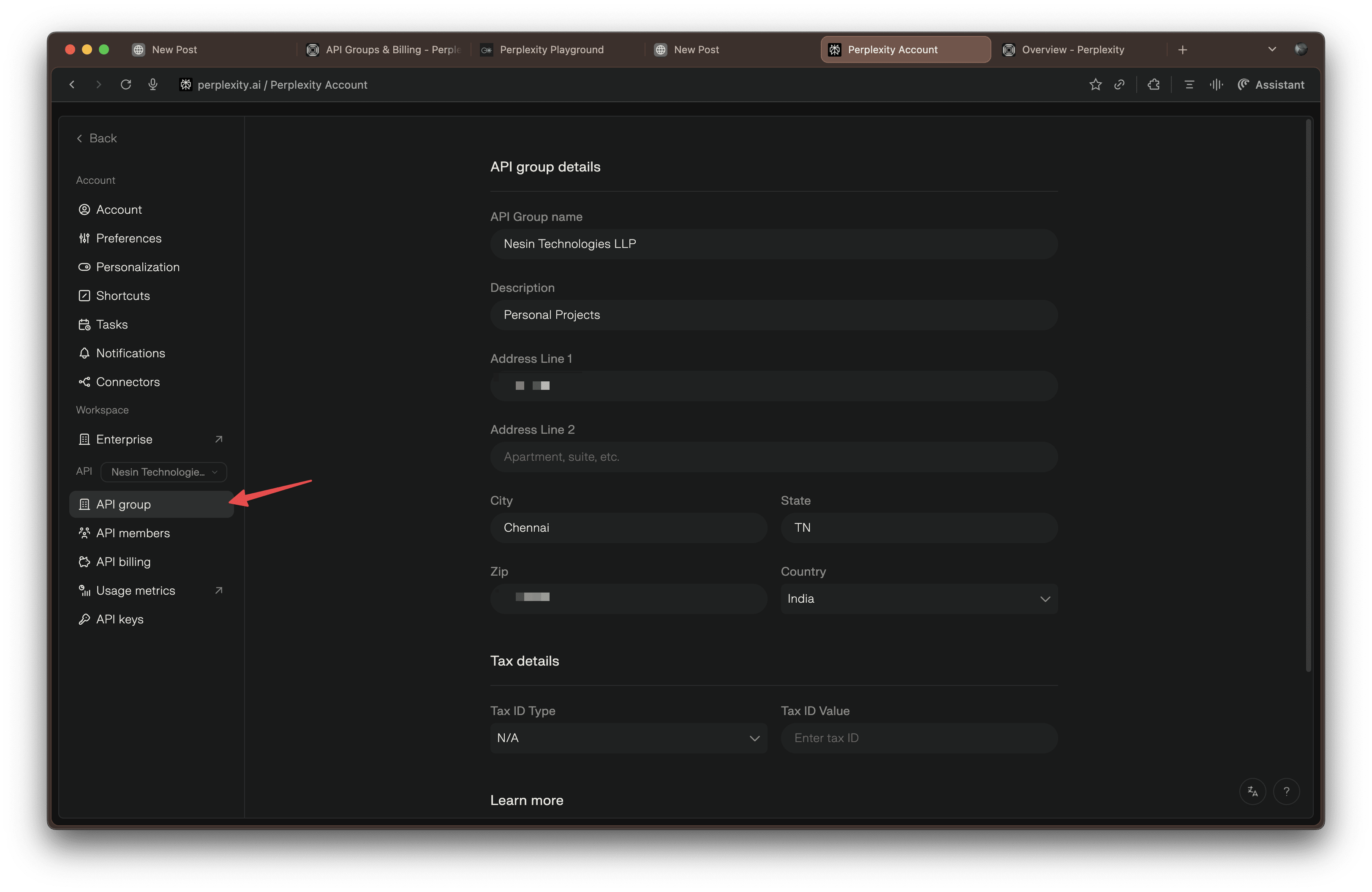Click the share-nodes icon next to Connectors
The height and width of the screenshot is (892, 1372).
click(84, 382)
